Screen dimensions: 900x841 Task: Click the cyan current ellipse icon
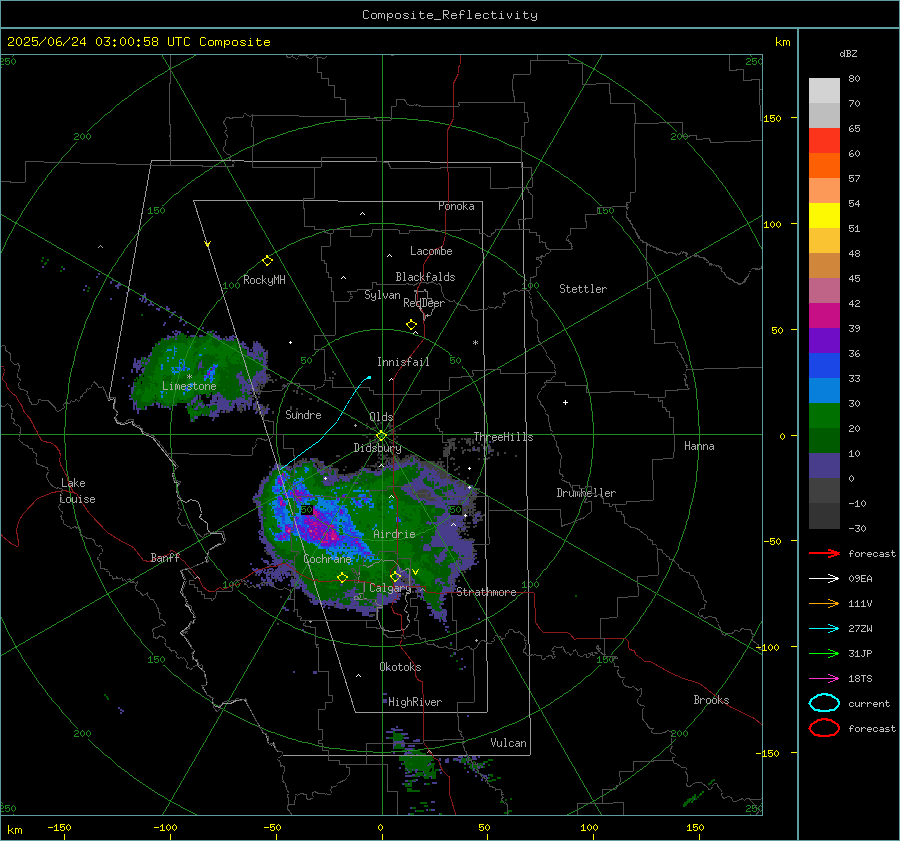pyautogui.click(x=824, y=703)
